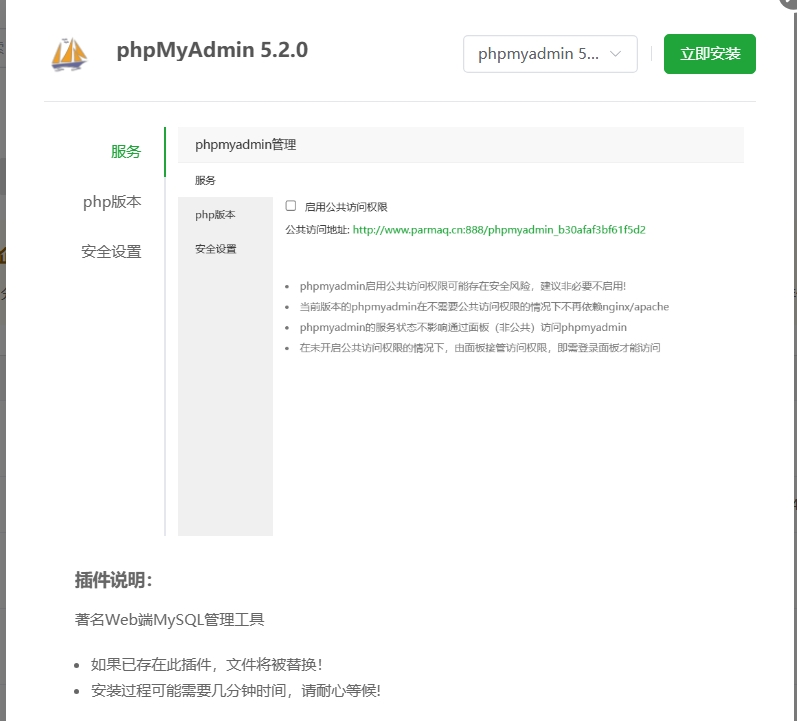
Task: Open the large 安全设置 sidebar tab
Action: click(x=111, y=252)
